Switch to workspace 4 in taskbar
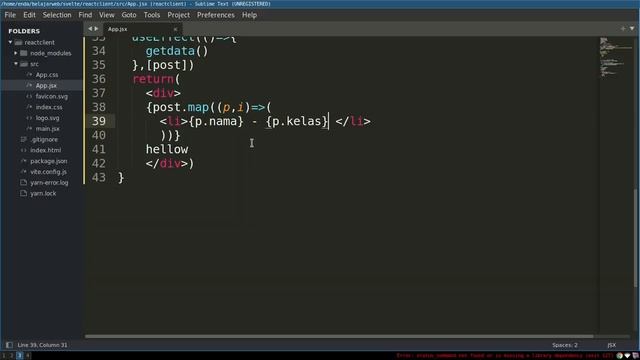This screenshot has height=360, width=640. click(28, 356)
